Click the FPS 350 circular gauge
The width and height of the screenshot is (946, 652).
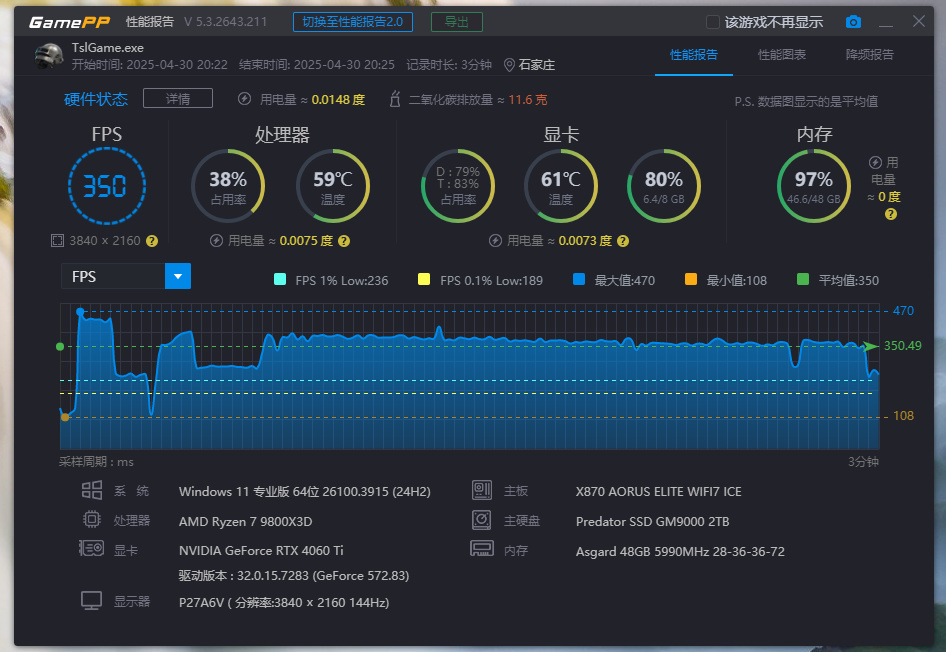pyautogui.click(x=107, y=186)
